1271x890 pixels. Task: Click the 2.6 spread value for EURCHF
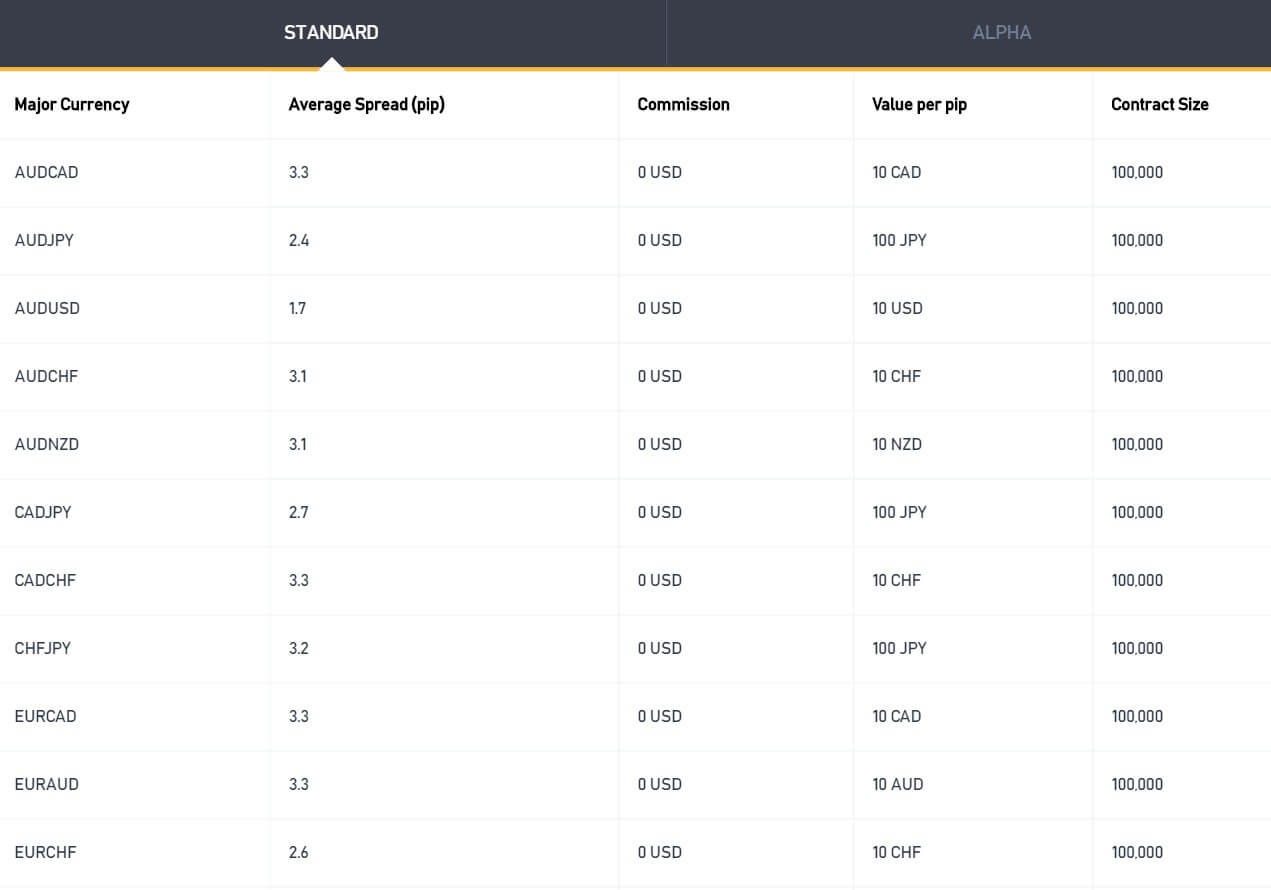[x=298, y=852]
